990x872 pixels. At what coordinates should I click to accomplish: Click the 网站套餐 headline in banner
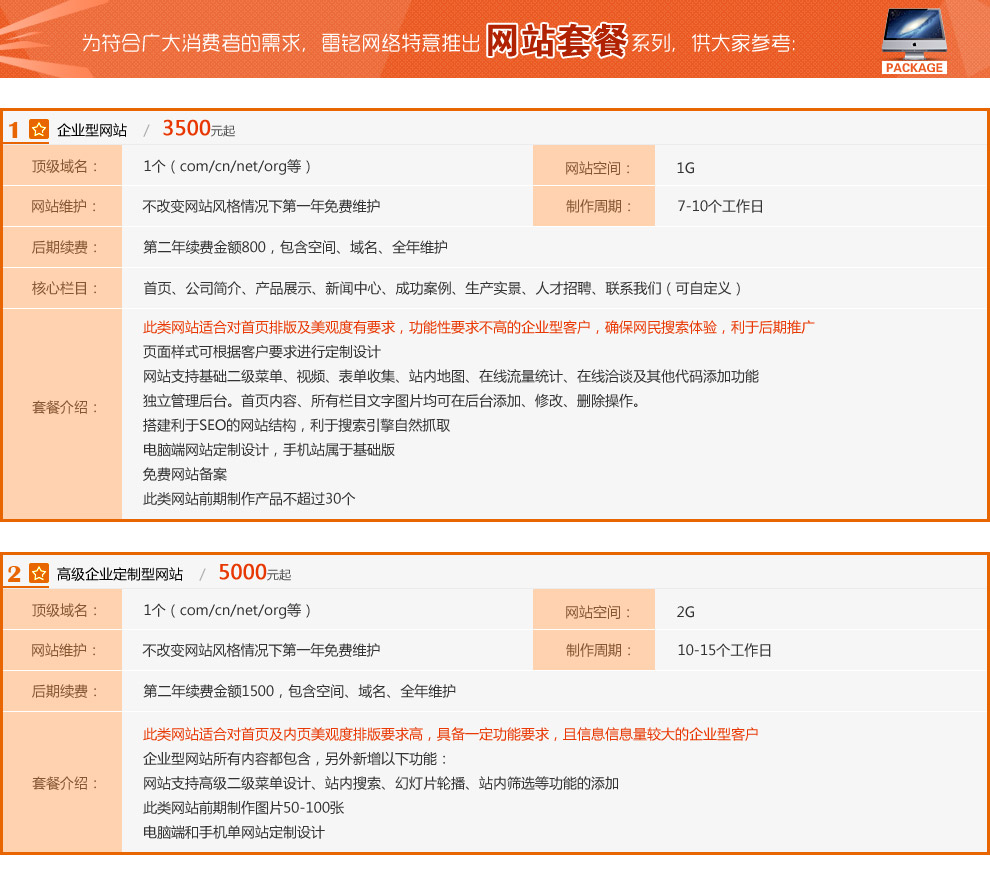point(556,40)
